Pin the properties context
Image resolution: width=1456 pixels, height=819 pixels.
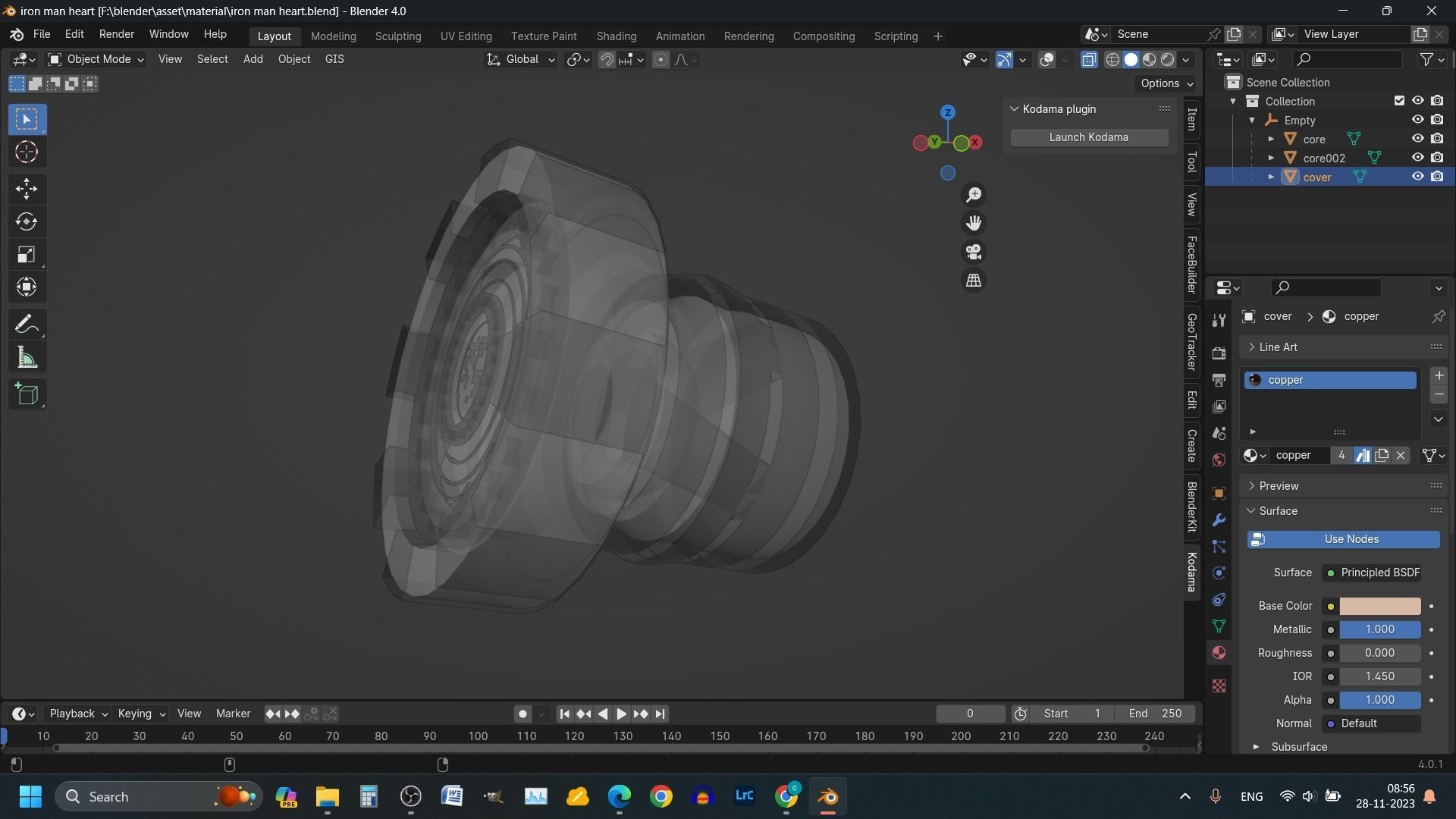(x=1439, y=316)
